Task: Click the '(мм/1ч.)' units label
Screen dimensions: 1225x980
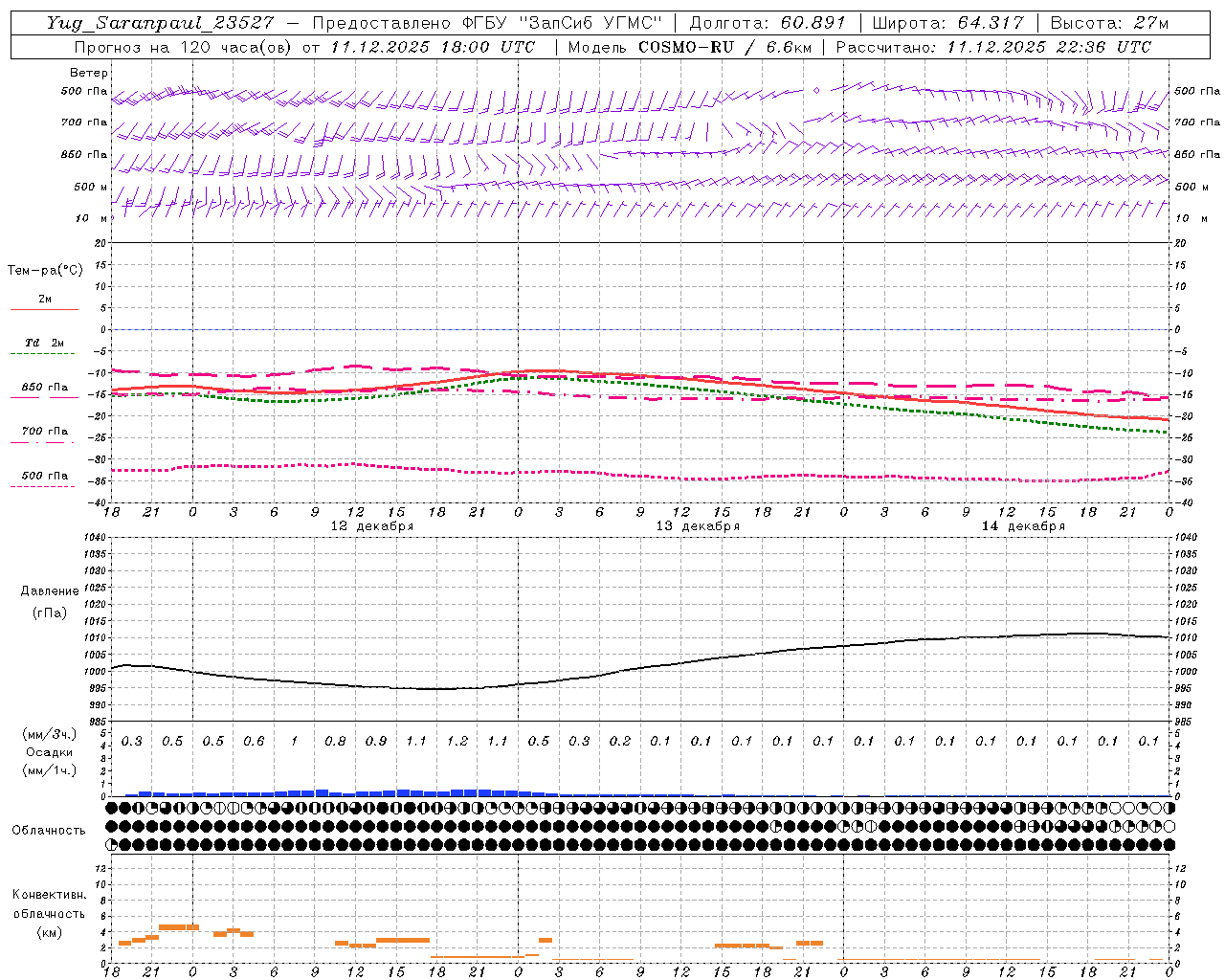Action: 50,770
